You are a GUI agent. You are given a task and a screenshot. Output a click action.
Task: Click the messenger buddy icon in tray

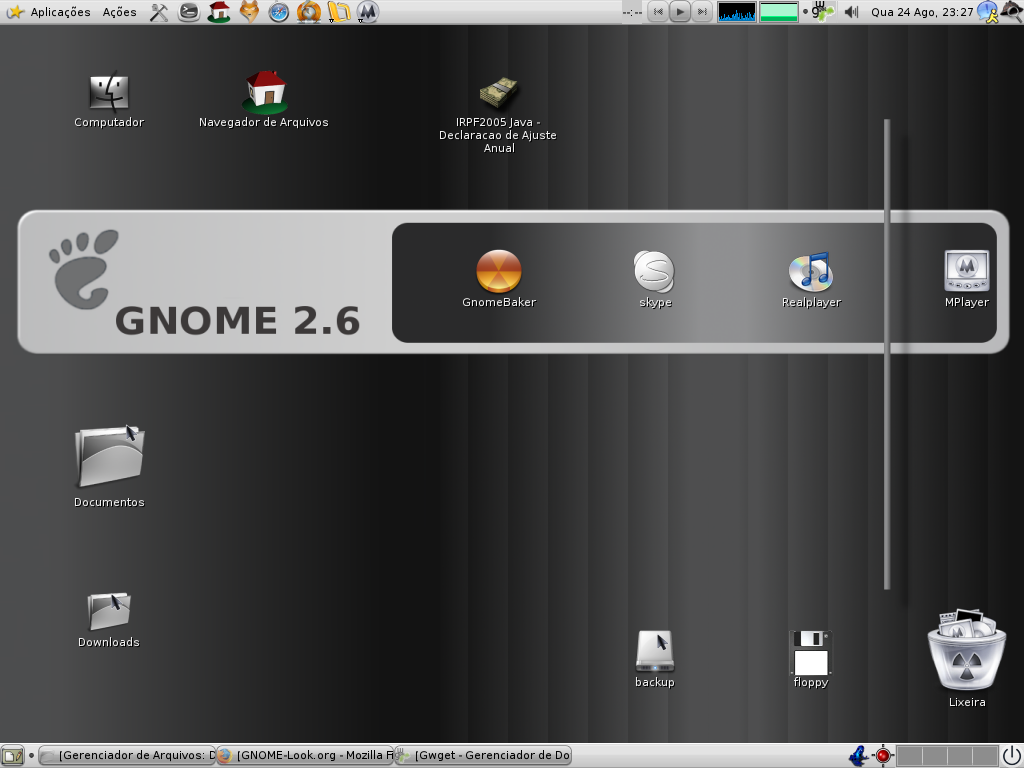point(988,12)
